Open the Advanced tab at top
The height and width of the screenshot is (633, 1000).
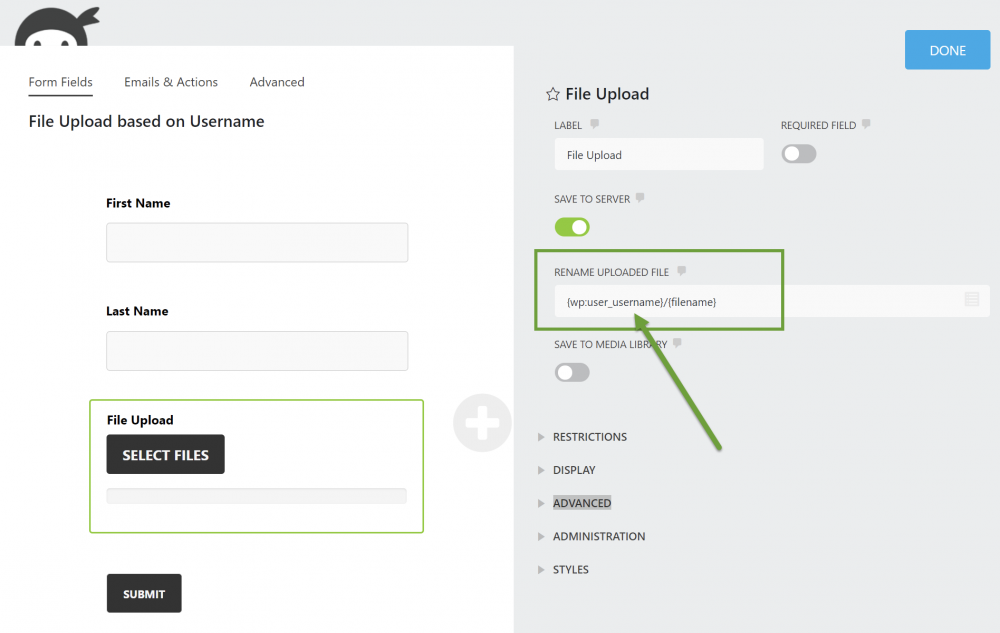point(277,82)
